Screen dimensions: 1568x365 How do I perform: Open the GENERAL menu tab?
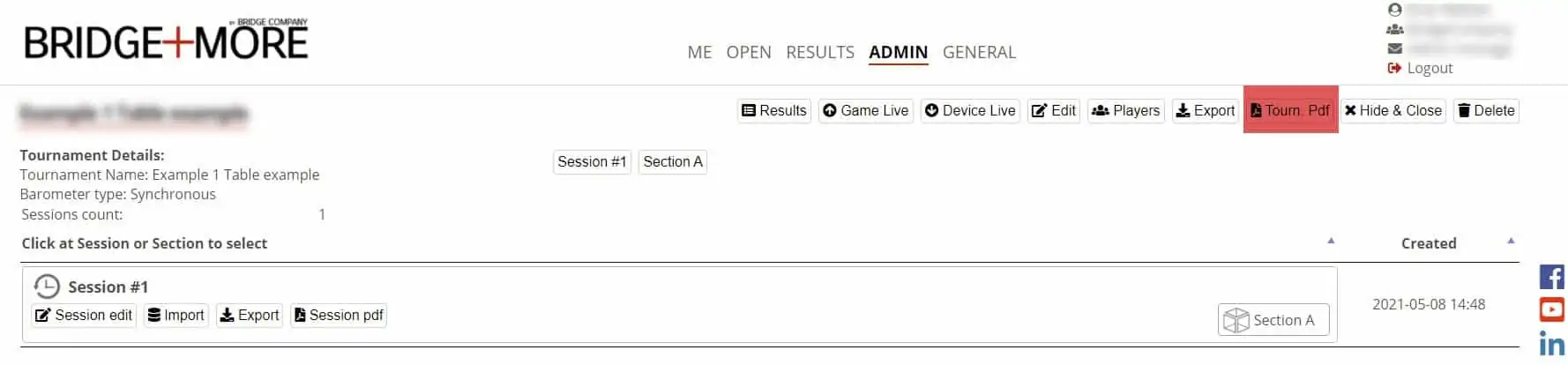click(979, 52)
